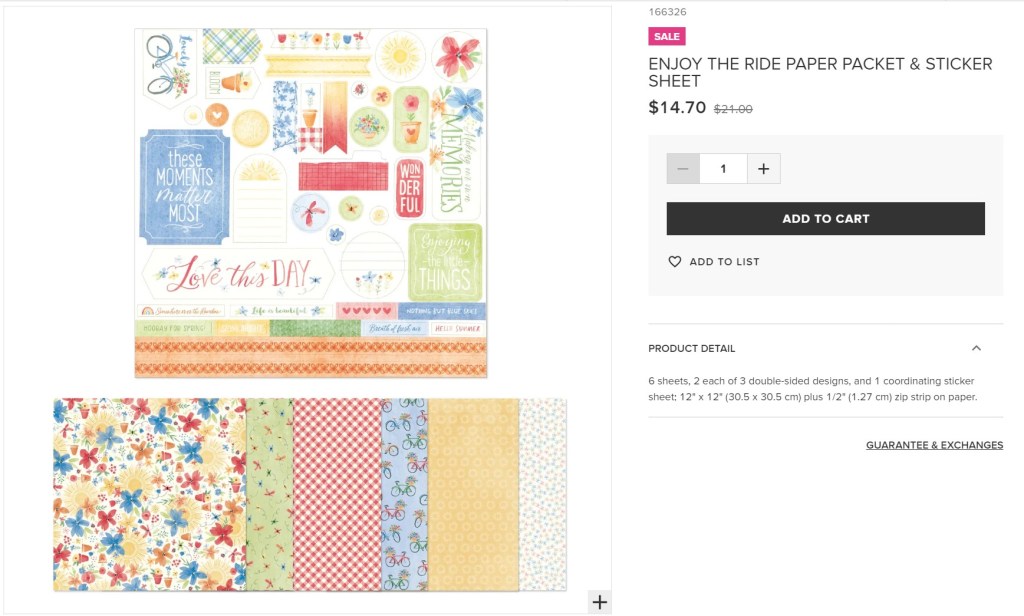
Task: Select the blue bicycle patterned paper
Action: click(404, 494)
